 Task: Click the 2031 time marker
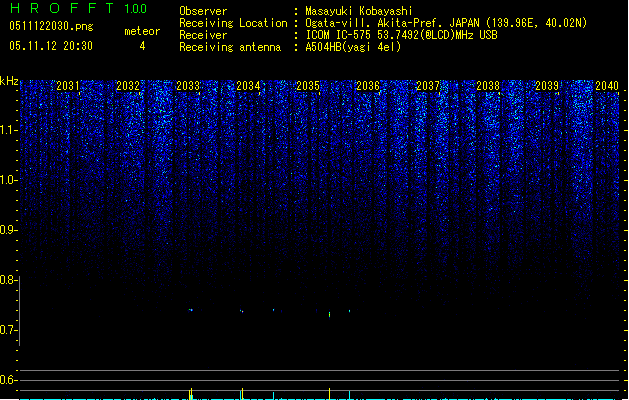click(x=68, y=85)
